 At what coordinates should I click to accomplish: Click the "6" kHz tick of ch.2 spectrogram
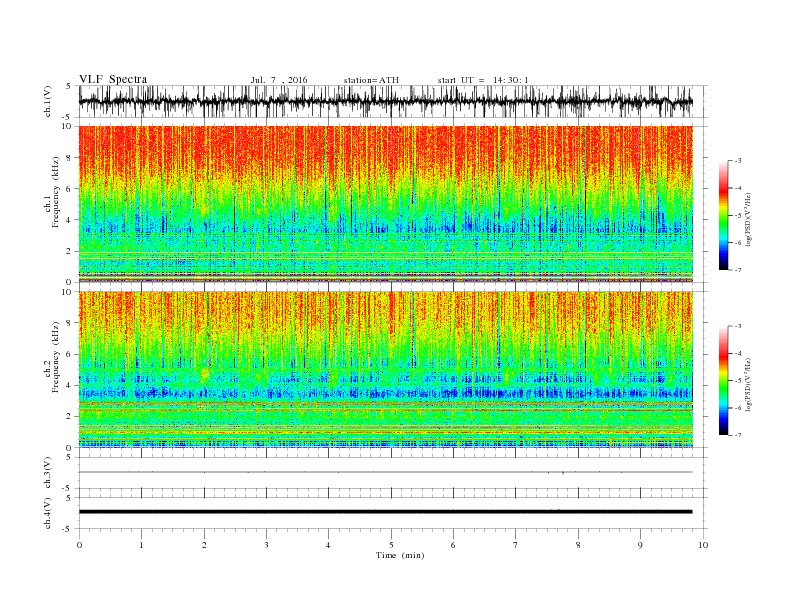(x=69, y=354)
